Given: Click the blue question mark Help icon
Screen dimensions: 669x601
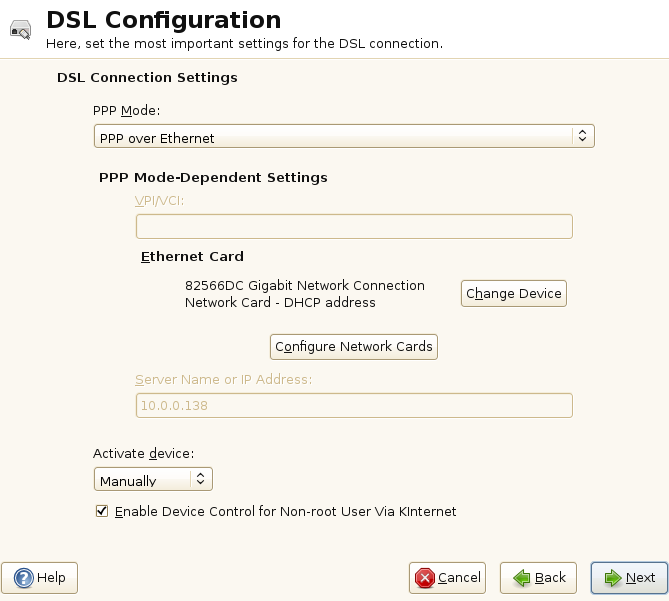Looking at the screenshot, I should [23, 578].
